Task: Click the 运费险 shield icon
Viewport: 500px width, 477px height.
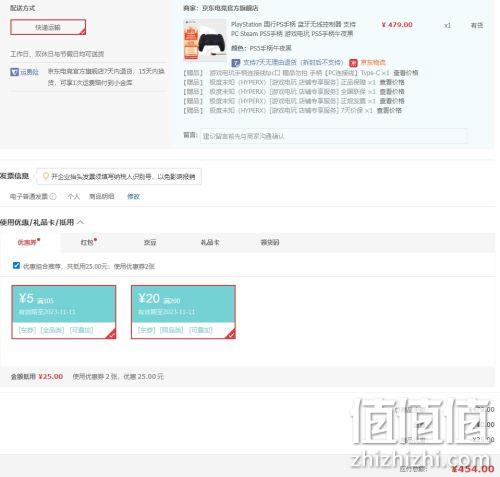Action: pos(14,72)
